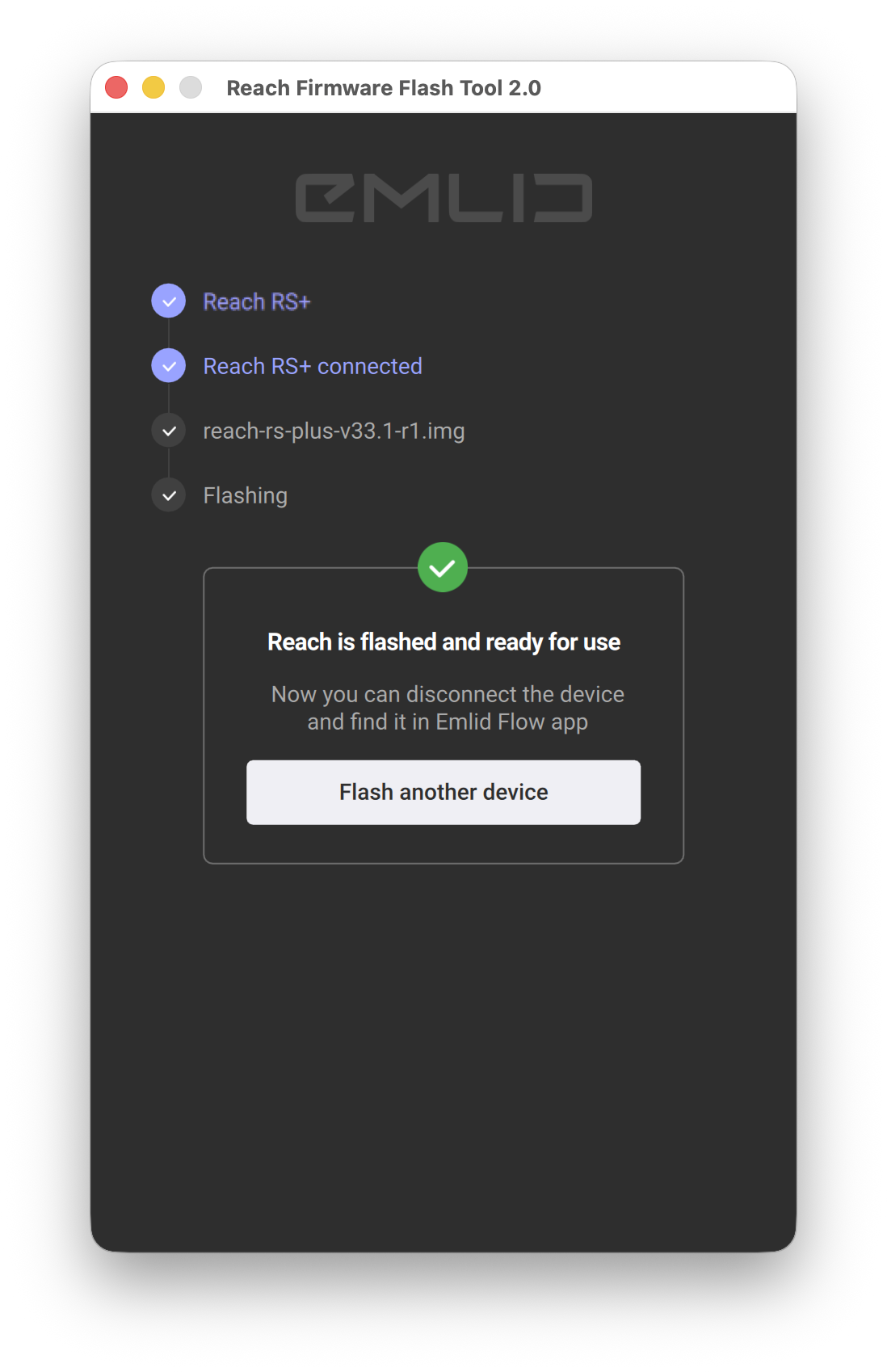Screen dimensions: 887x1372
Task: Click the Reach Firmware Flash Tool 2.0 title
Action: (384, 87)
